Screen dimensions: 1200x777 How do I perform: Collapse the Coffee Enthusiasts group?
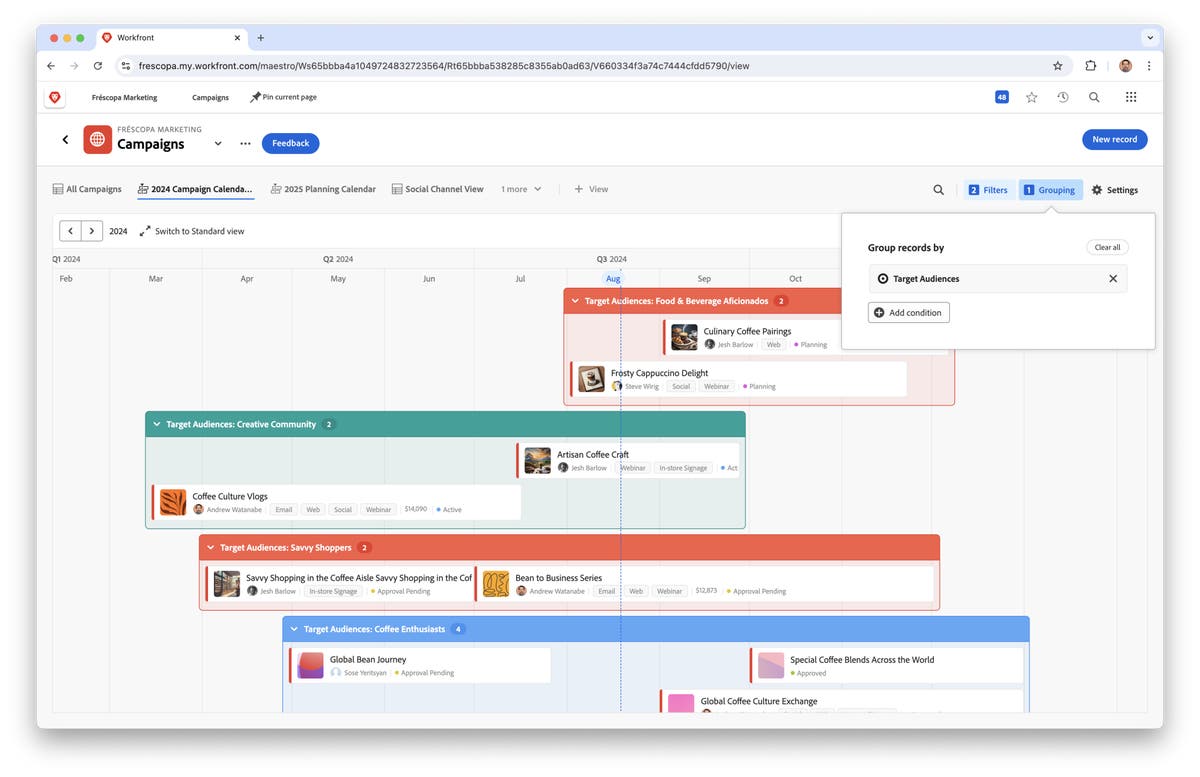tap(293, 629)
